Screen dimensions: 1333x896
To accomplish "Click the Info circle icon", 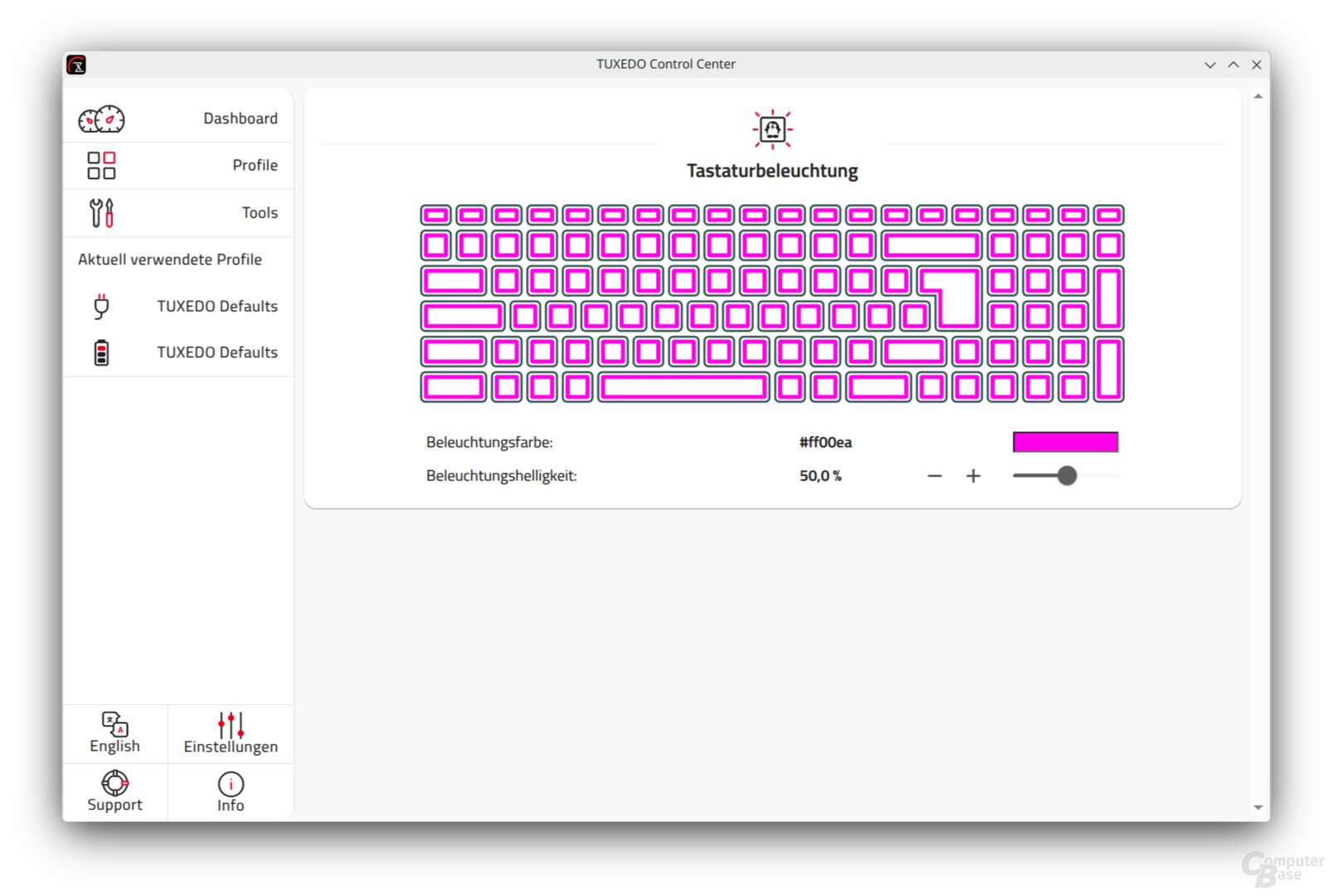I will click(231, 784).
